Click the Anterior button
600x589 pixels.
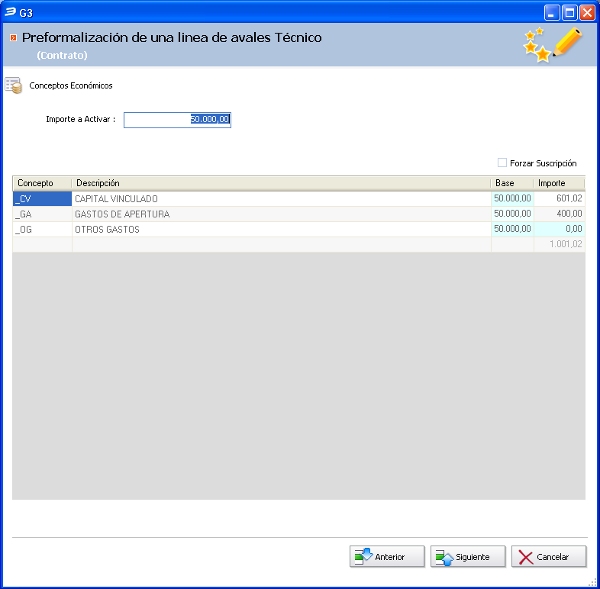[387, 556]
